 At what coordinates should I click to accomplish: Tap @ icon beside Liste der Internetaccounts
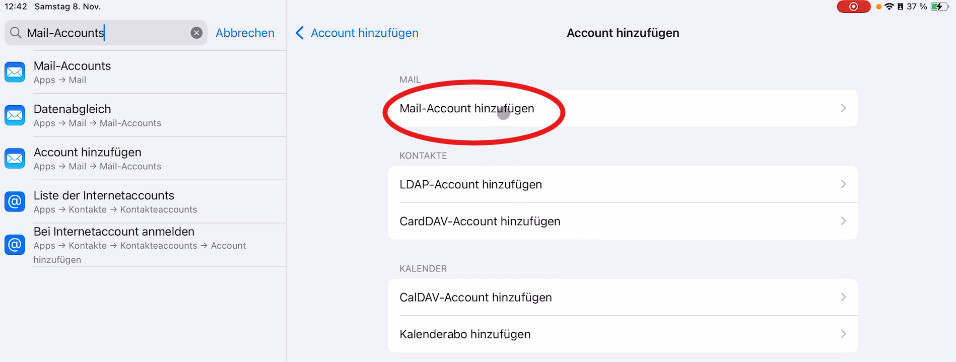point(15,202)
